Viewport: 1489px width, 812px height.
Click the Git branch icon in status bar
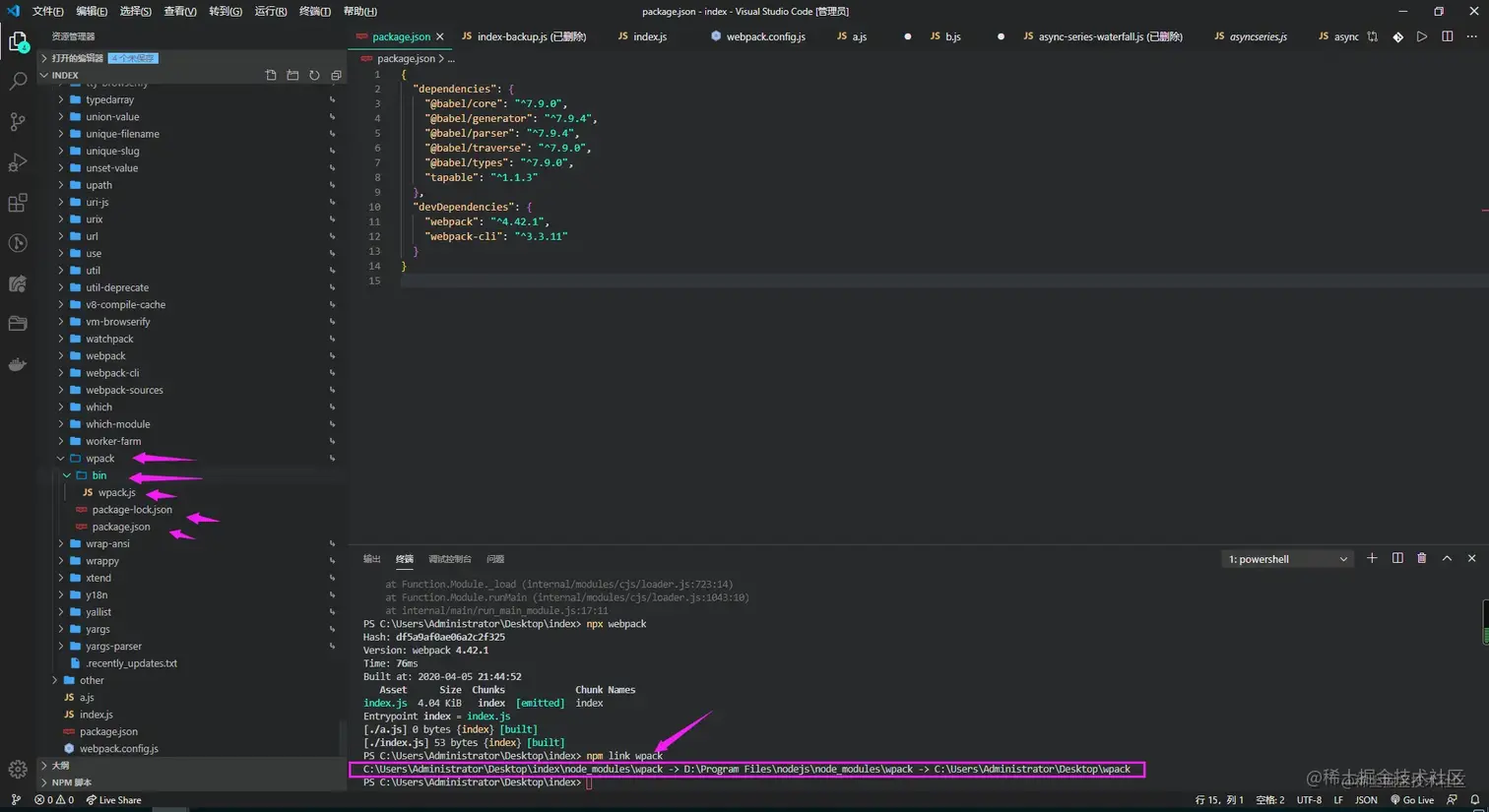click(x=16, y=800)
